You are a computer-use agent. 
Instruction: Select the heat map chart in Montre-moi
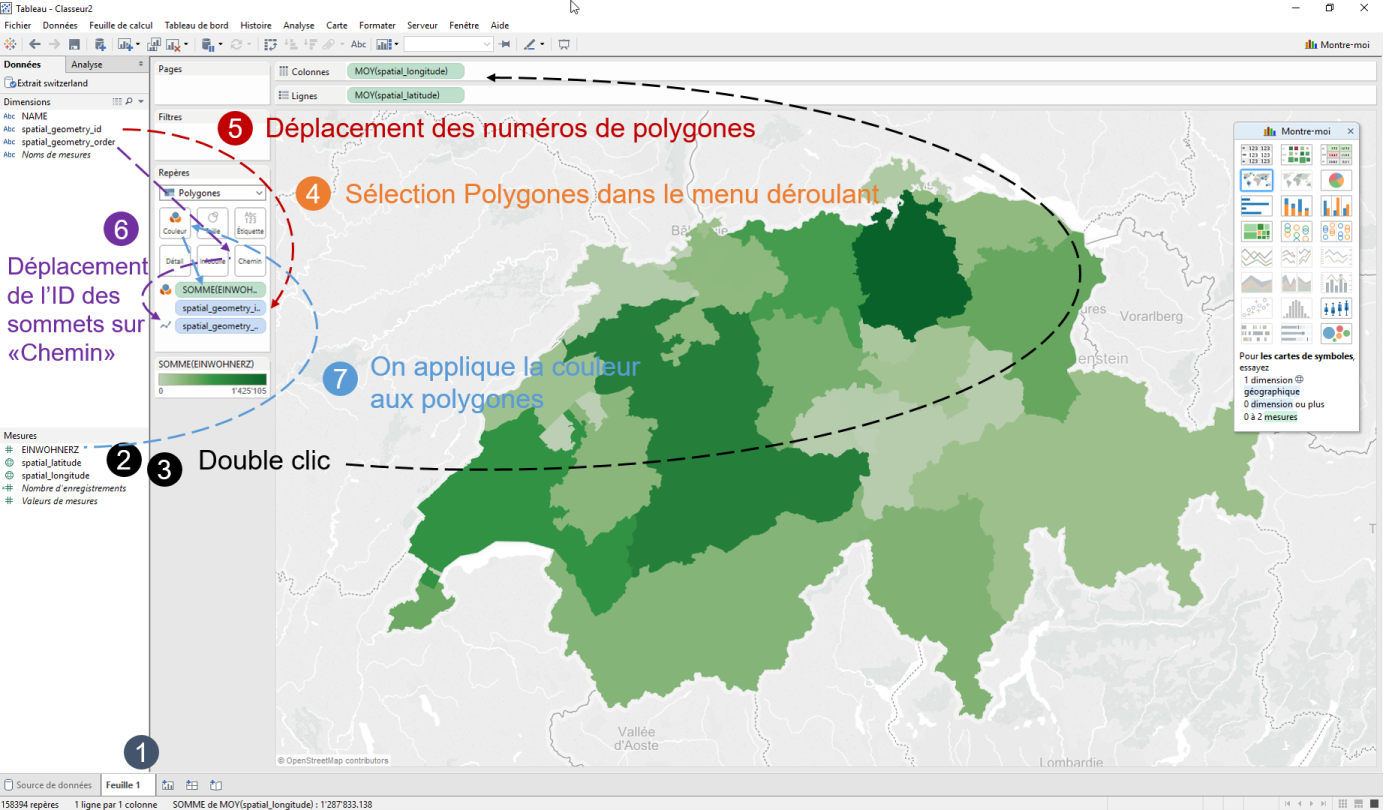pos(1296,155)
